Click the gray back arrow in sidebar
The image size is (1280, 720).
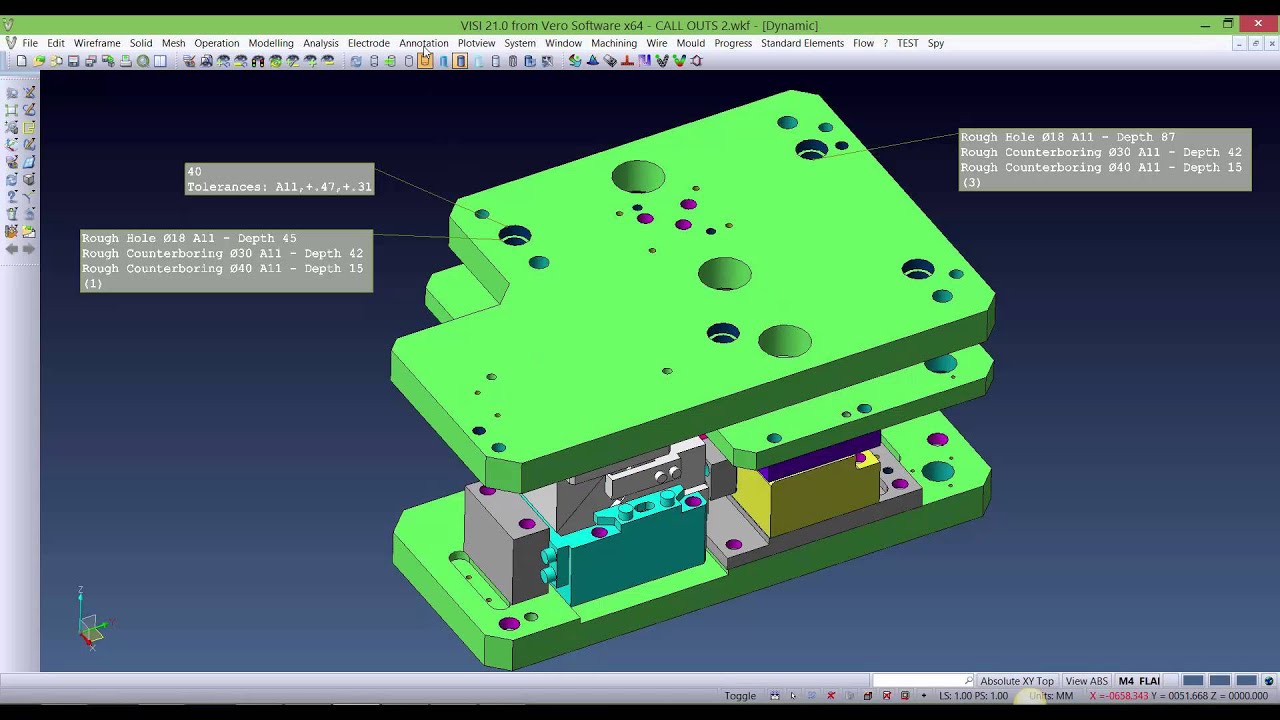(x=11, y=249)
